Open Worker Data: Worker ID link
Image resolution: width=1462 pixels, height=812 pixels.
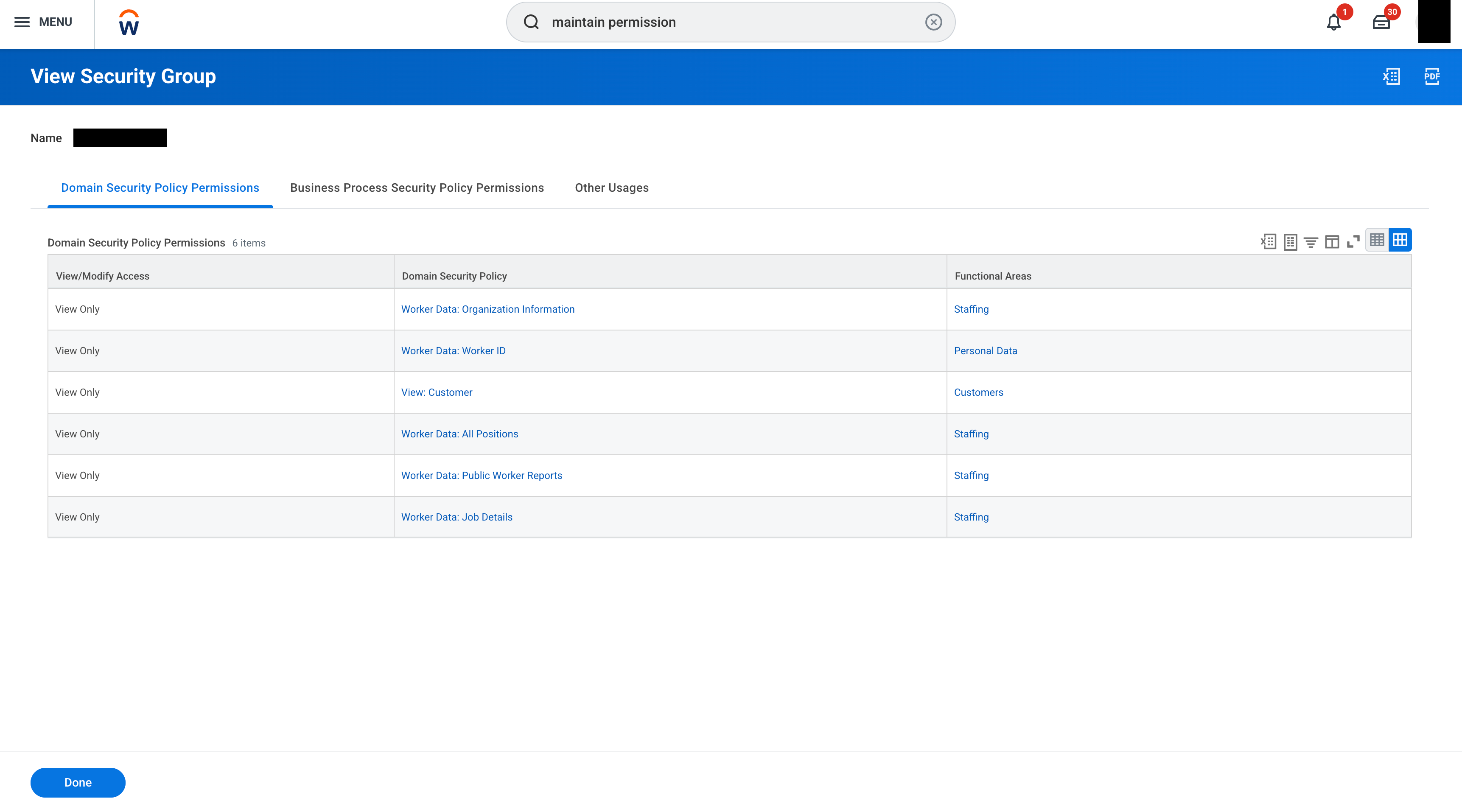coord(454,351)
